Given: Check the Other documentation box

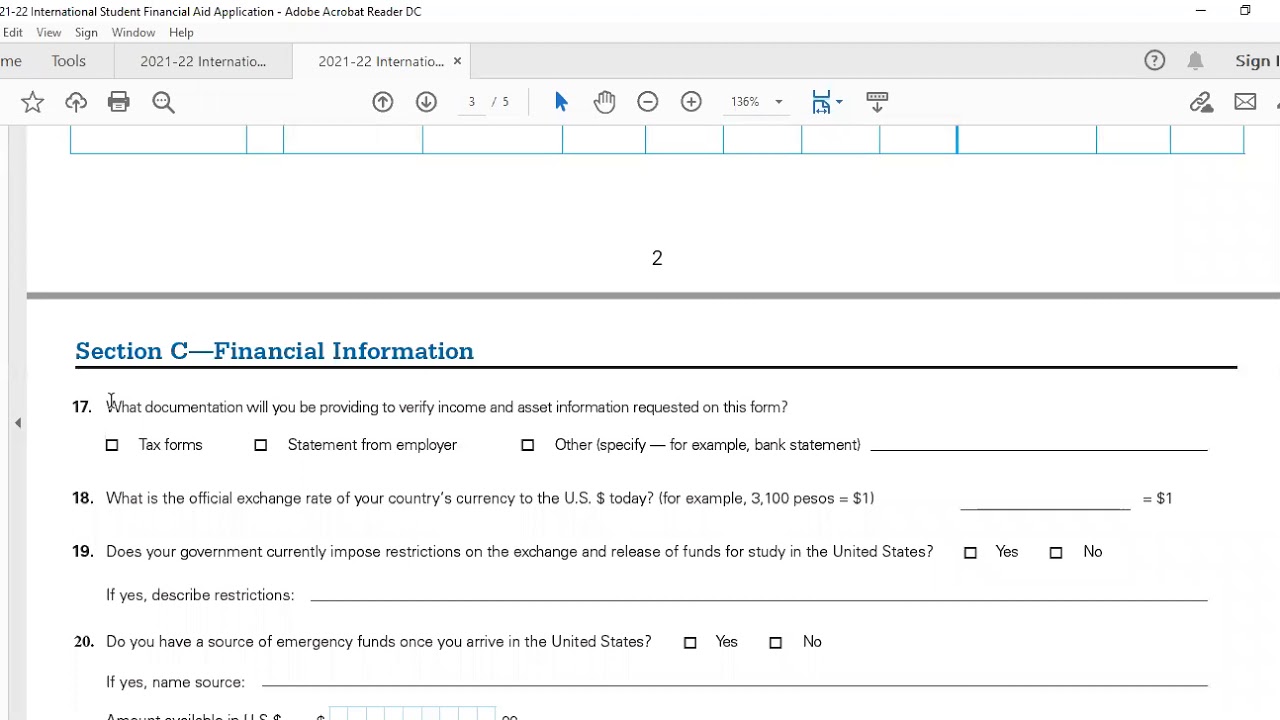Looking at the screenshot, I should click(528, 445).
